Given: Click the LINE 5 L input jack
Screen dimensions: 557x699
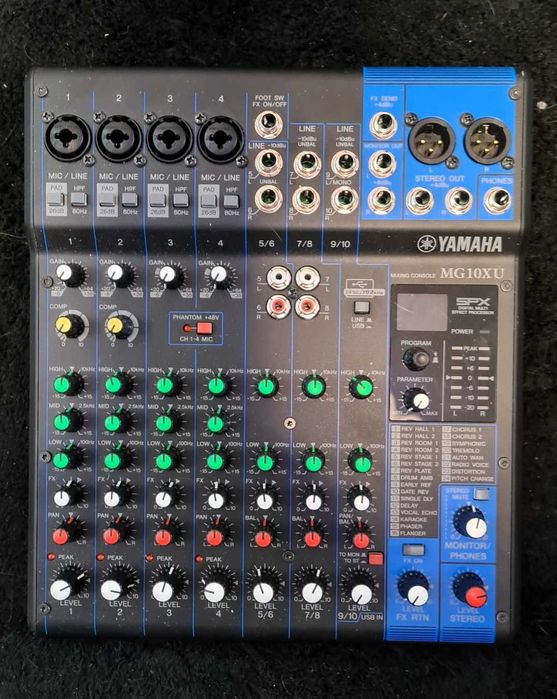Looking at the screenshot, I should 268,163.
